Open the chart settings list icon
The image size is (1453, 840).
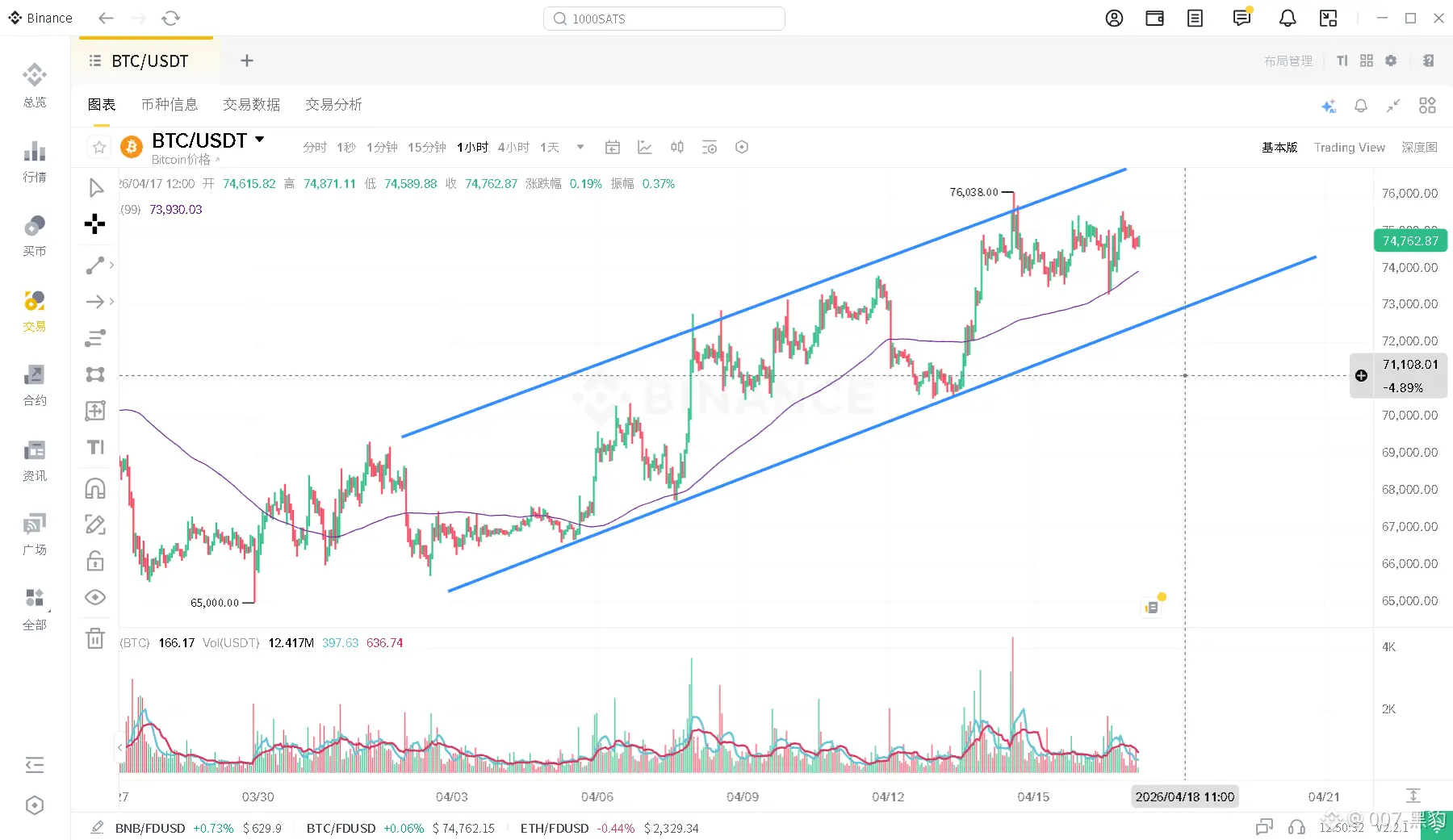tap(710, 147)
